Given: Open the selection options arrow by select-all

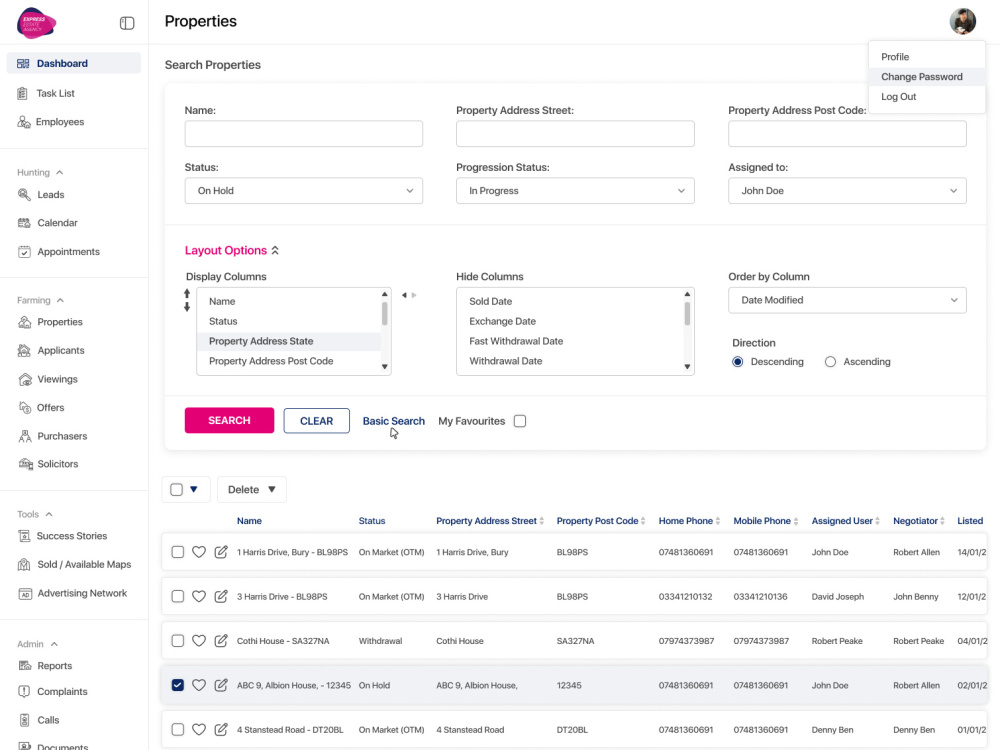Looking at the screenshot, I should coord(194,489).
